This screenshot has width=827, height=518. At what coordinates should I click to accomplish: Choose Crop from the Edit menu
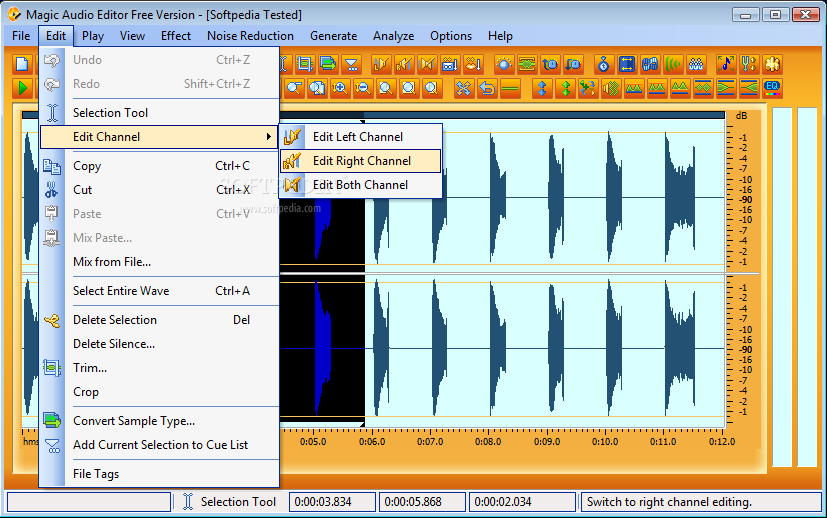pyautogui.click(x=159, y=392)
